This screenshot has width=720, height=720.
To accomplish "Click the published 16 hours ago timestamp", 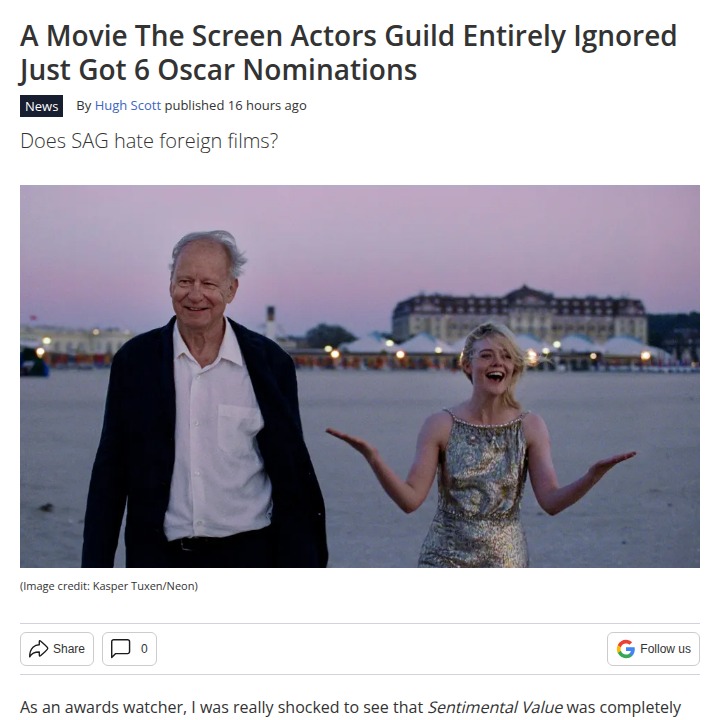I will (x=236, y=106).
